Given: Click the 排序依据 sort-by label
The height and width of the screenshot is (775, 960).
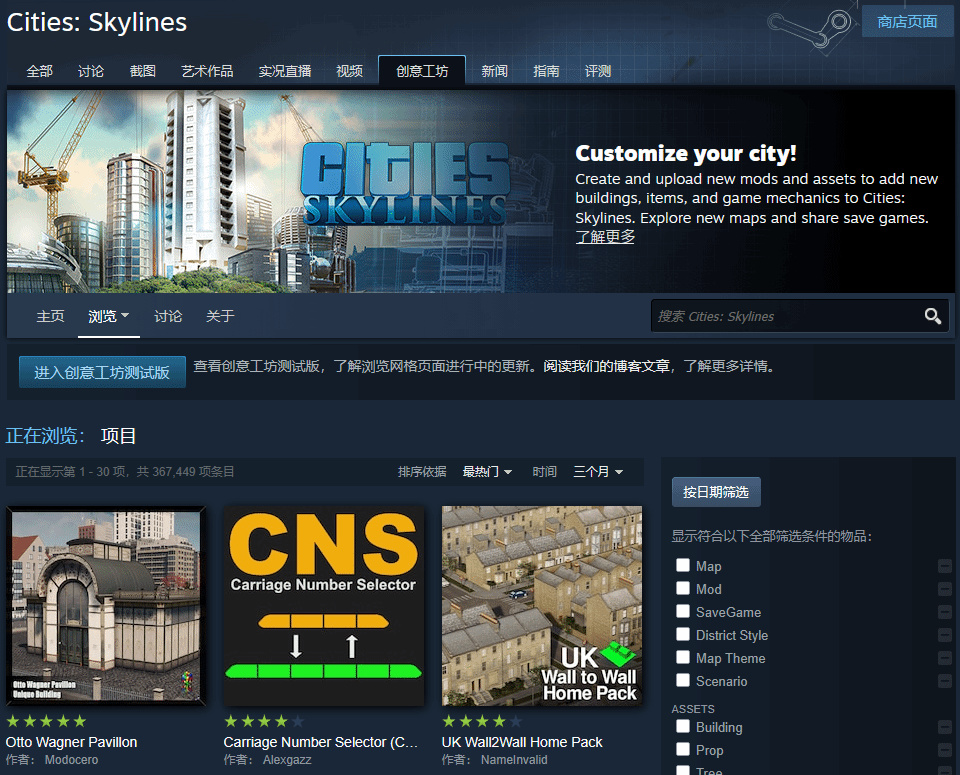Looking at the screenshot, I should 422,471.
